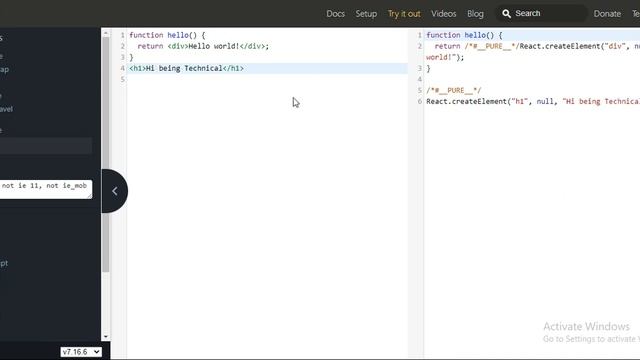Screen dimensions: 640x360
Task: Click the /*#__PURE__*/ comment on line 5
Action: [454, 90]
